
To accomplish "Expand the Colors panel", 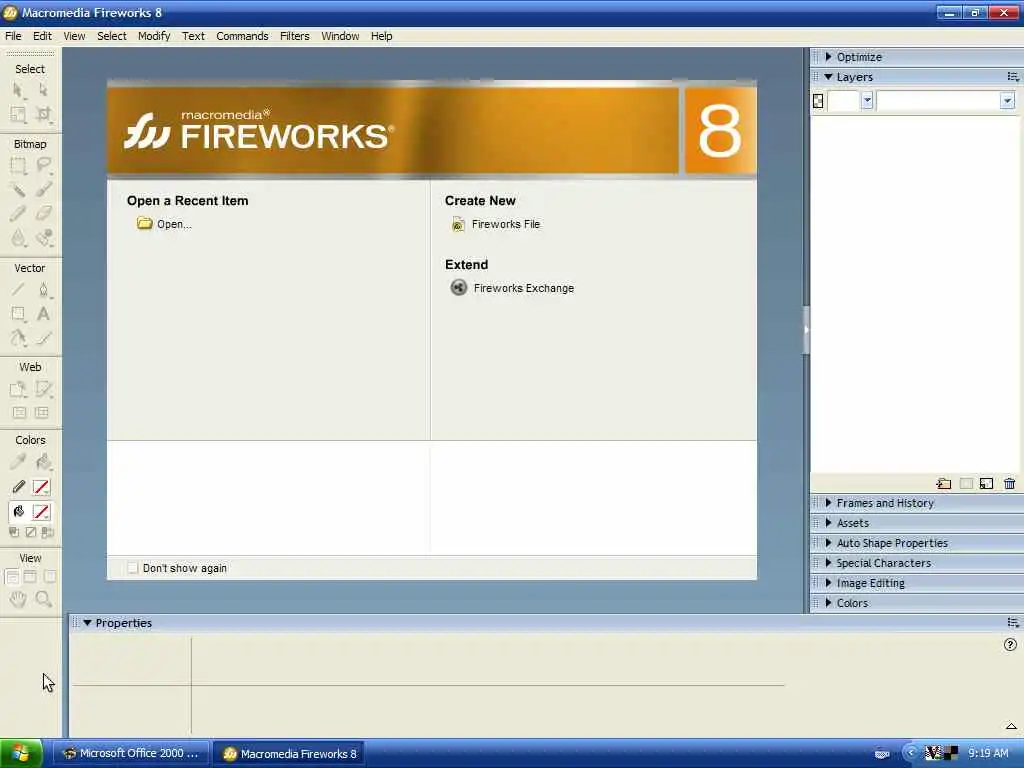I will (x=829, y=603).
